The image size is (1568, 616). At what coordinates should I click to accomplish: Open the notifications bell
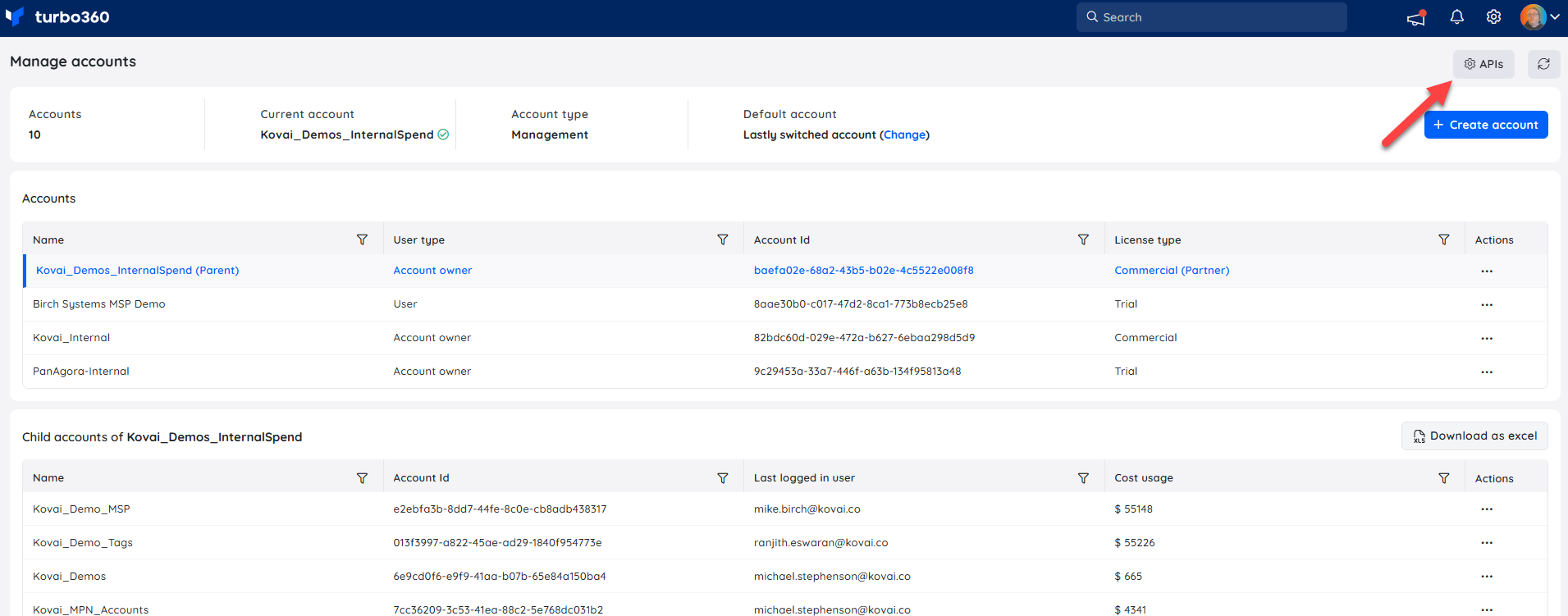(1457, 17)
